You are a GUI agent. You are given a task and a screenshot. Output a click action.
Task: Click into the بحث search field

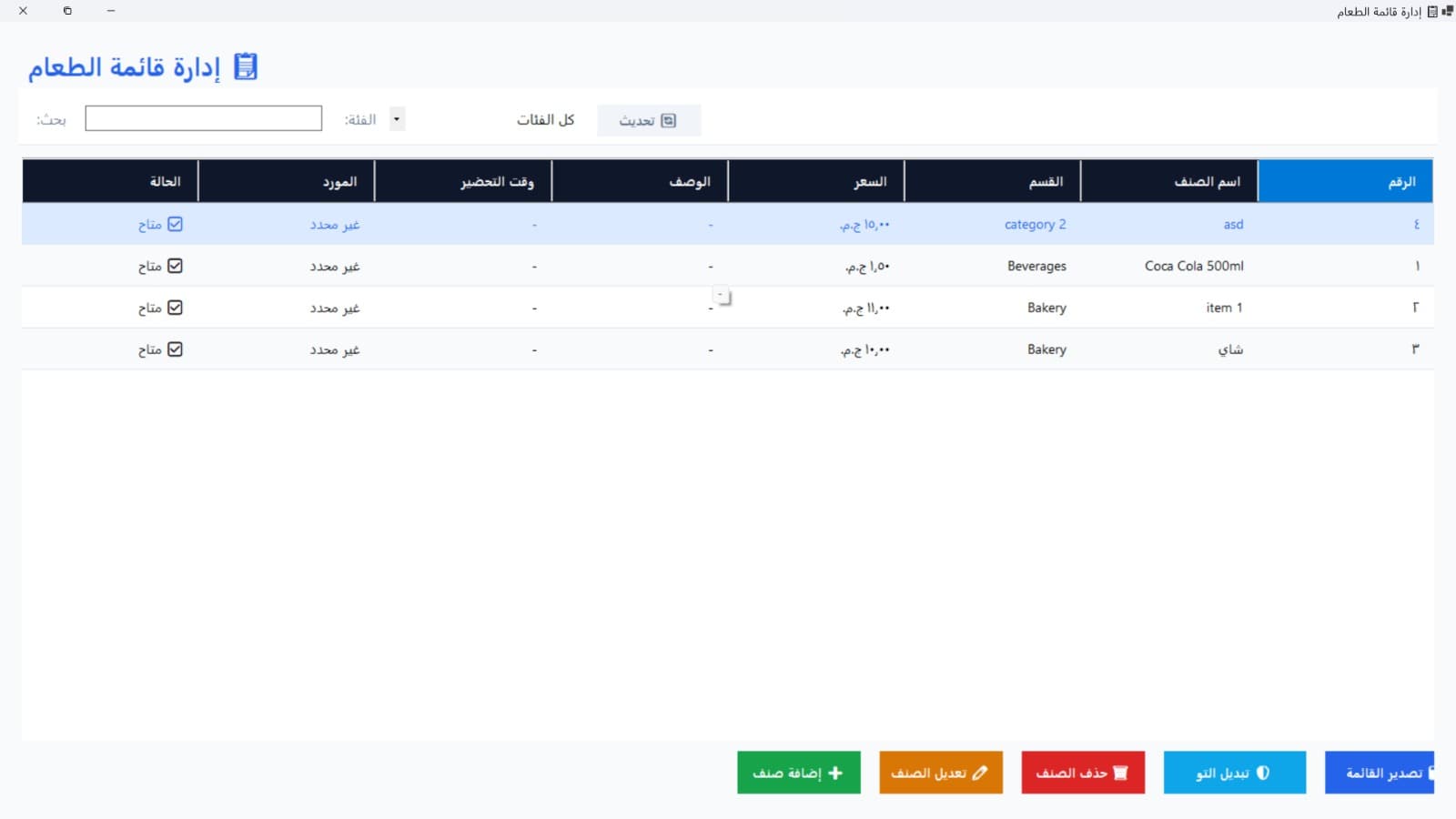[204, 118]
